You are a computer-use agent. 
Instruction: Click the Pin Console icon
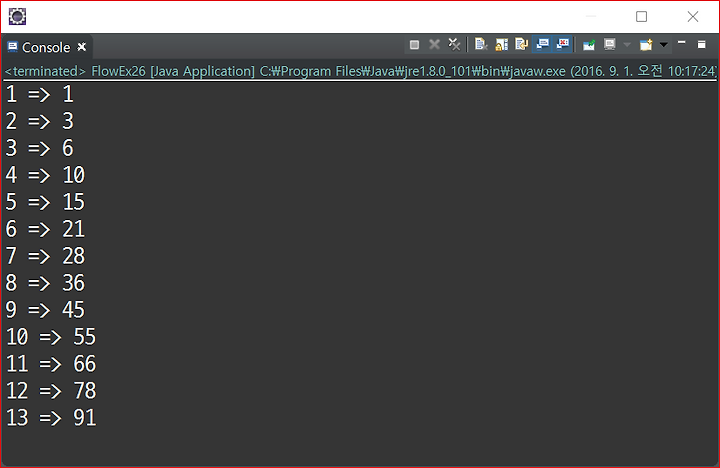pyautogui.click(x=589, y=45)
